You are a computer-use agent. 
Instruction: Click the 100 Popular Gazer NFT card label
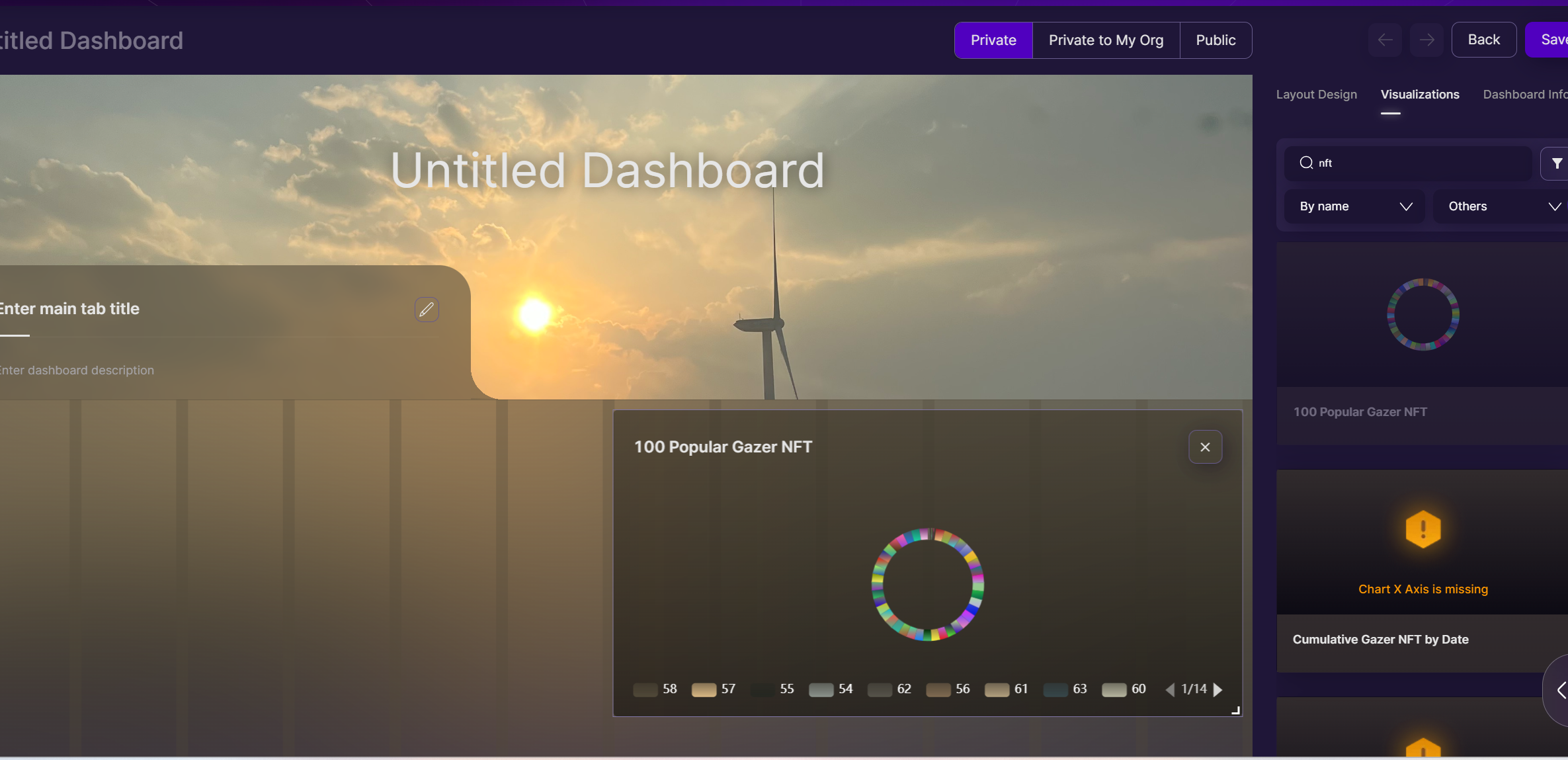(x=1360, y=412)
